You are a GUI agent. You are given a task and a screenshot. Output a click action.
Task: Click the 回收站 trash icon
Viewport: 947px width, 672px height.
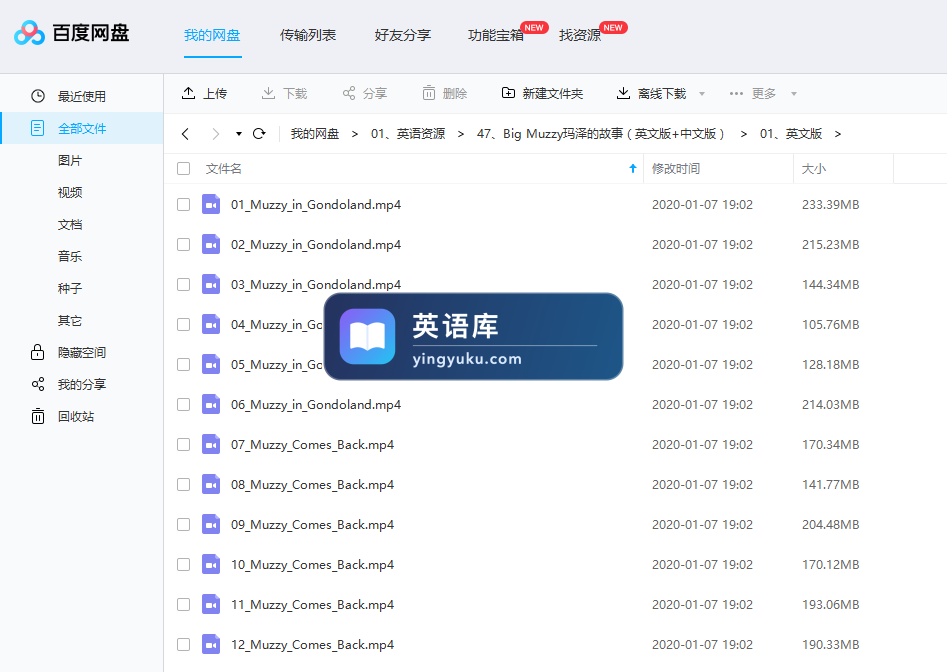tap(37, 416)
